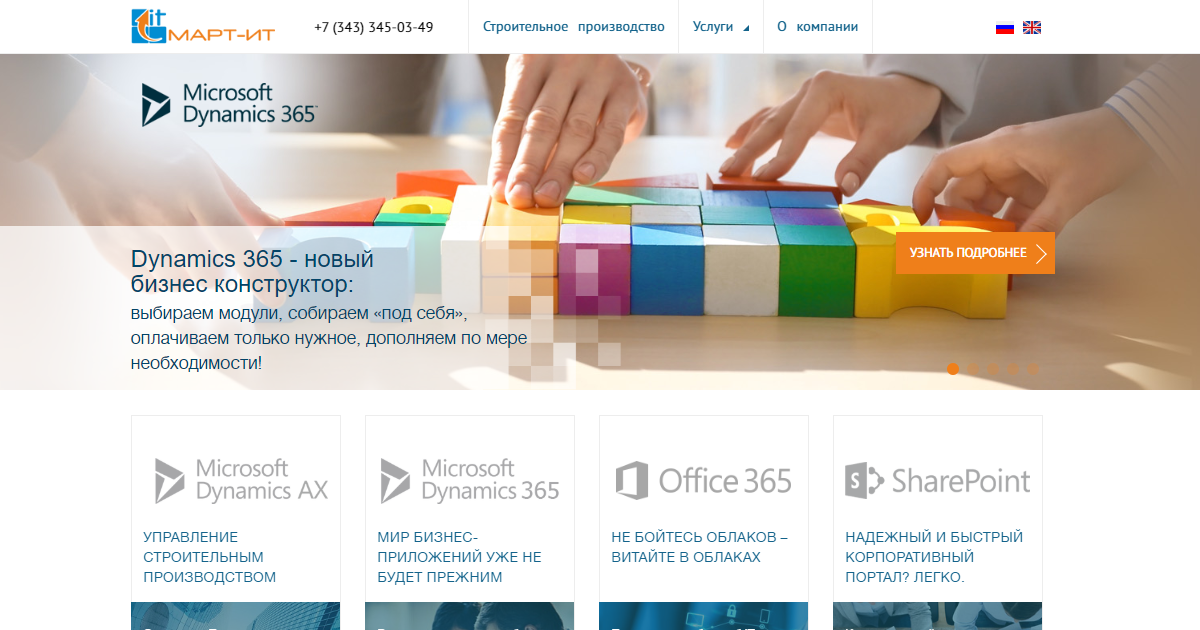The height and width of the screenshot is (630, 1200).
Task: Select the third carousel slide dot
Action: click(993, 369)
